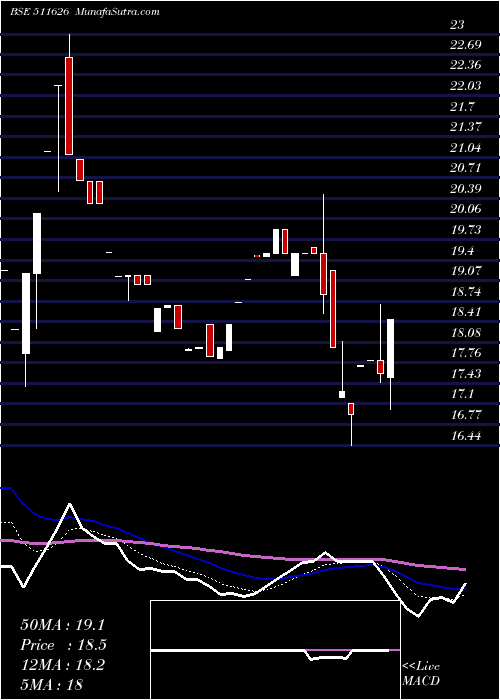Click the 18.41 price axis label
The image size is (500, 700).
(x=466, y=312)
